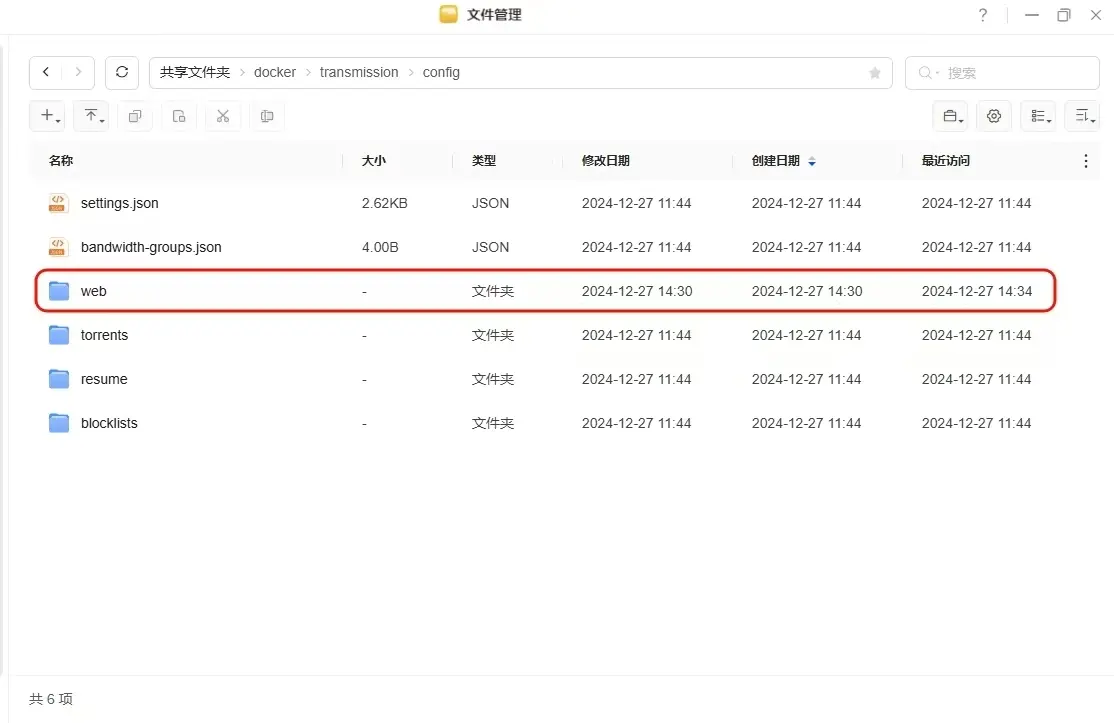Viewport: 1114px width, 723px height.
Task: Open the new item plus dropdown
Action: [48, 117]
